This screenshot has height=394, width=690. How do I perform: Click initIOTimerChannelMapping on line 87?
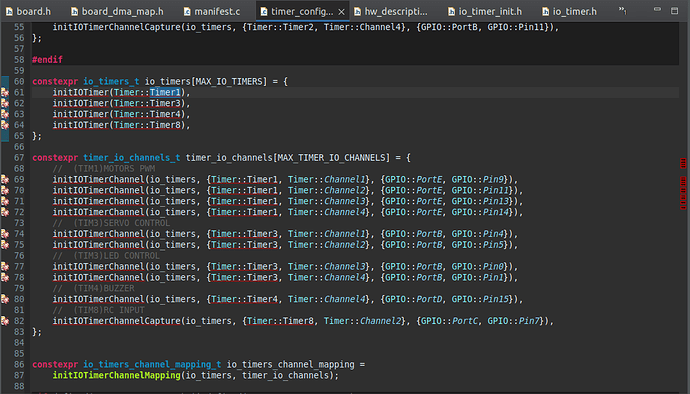[117, 375]
